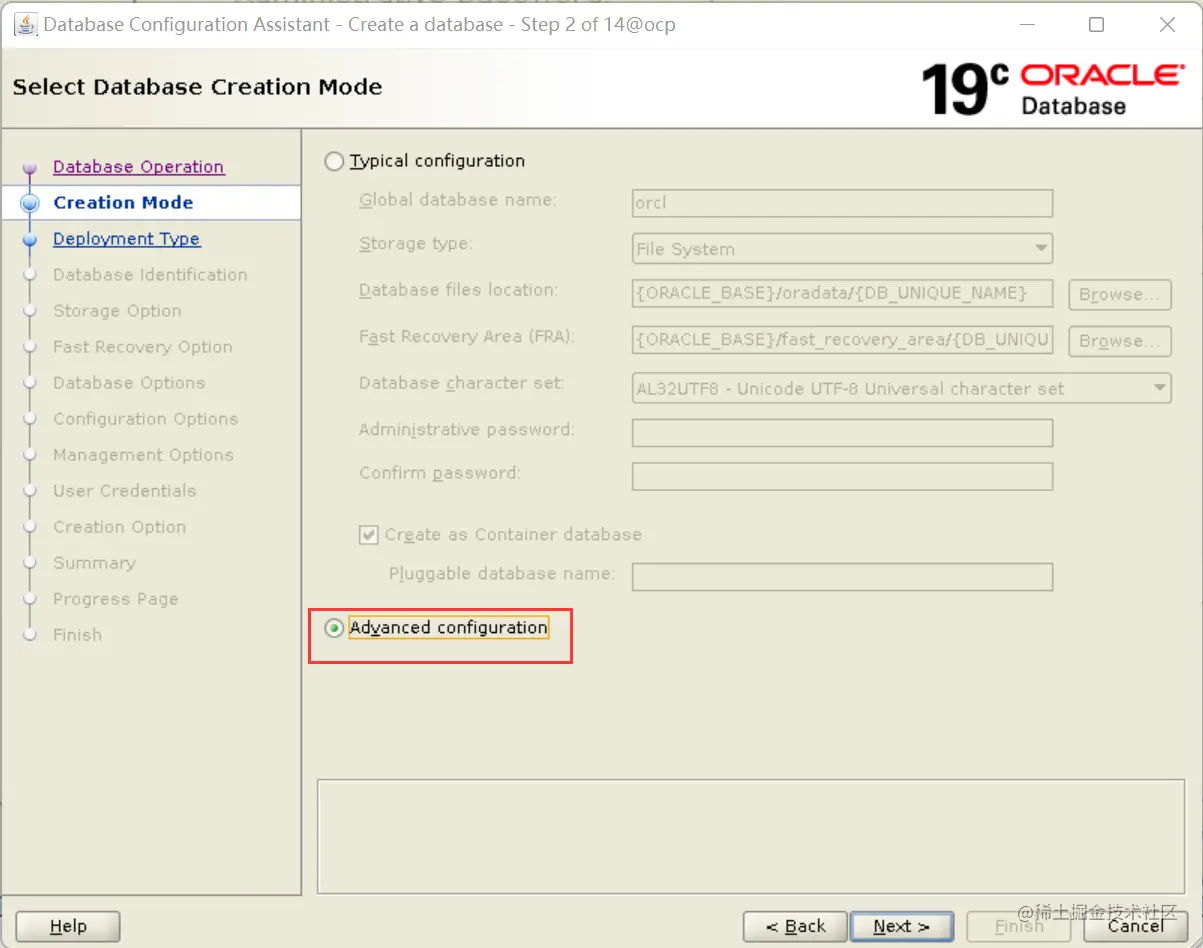Image resolution: width=1203 pixels, height=948 pixels.
Task: Click the Global database name field
Action: coord(842,203)
